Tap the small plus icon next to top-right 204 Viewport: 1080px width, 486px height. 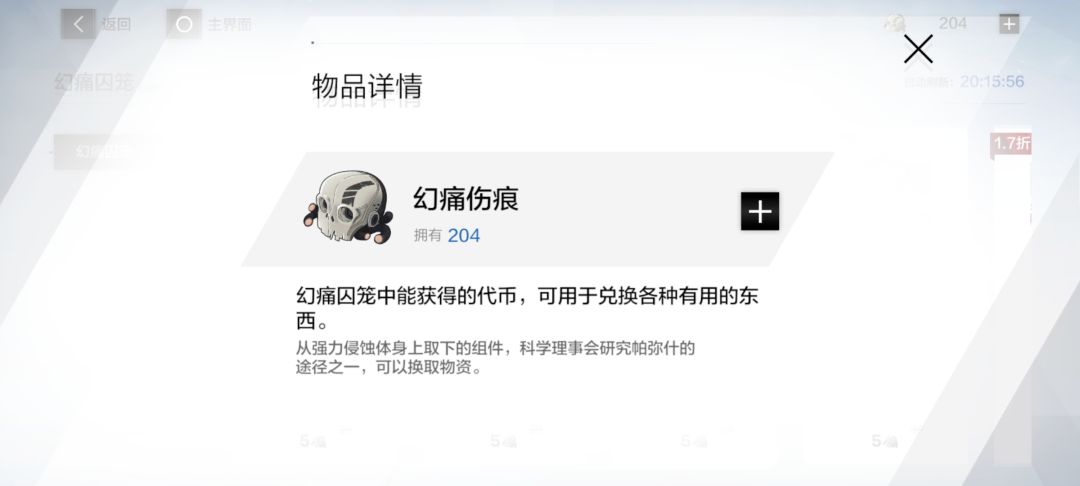click(x=1008, y=24)
